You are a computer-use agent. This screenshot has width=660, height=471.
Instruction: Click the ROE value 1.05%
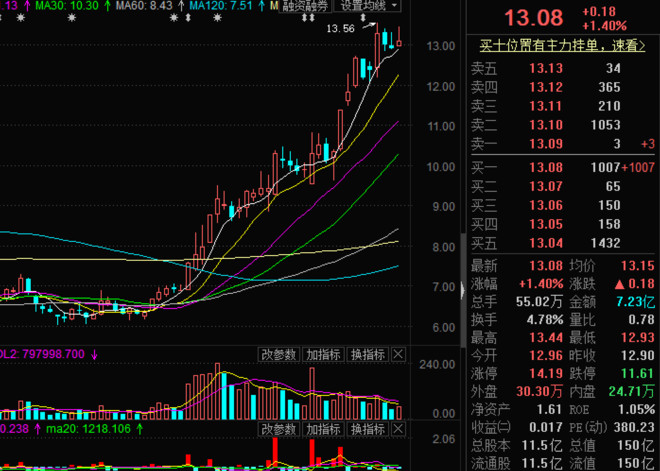click(x=636, y=410)
